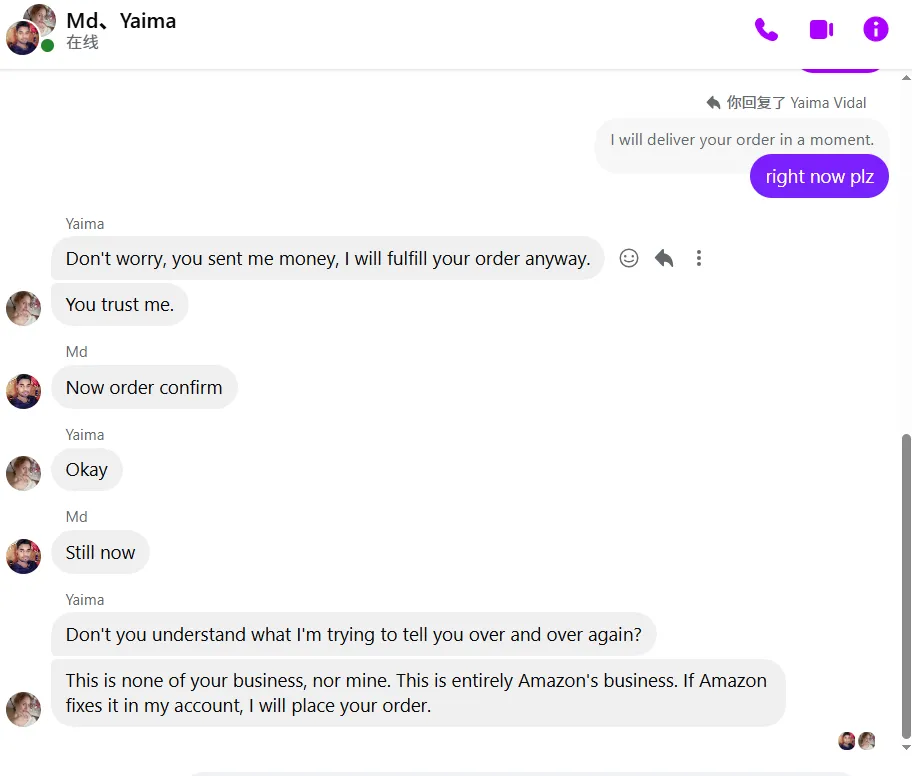This screenshot has height=776, width=912.
Task: Jump to quoted "I will deliver your order" message
Action: coord(741,140)
